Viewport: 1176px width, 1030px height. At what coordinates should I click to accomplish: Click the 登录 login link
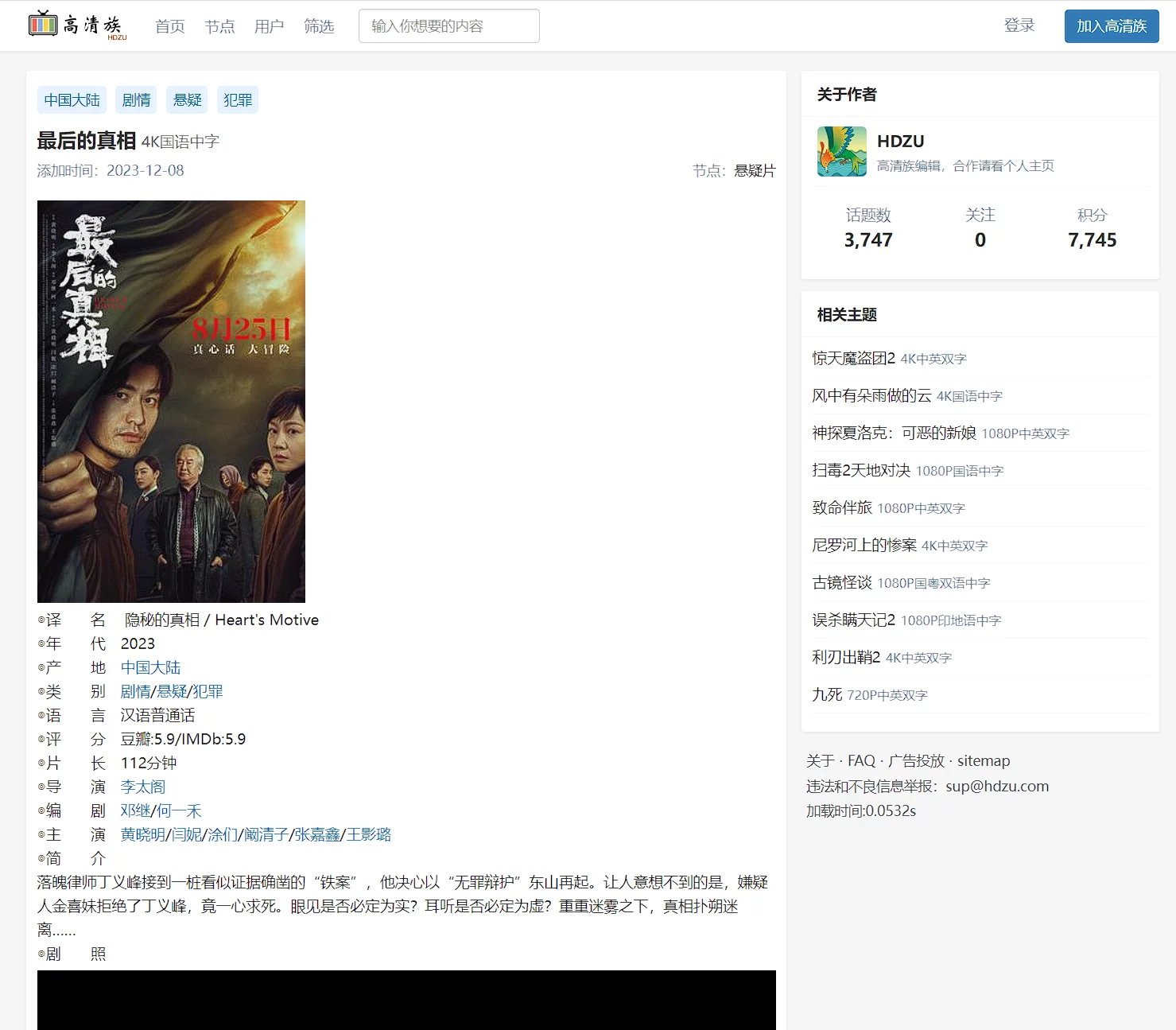(x=1019, y=25)
